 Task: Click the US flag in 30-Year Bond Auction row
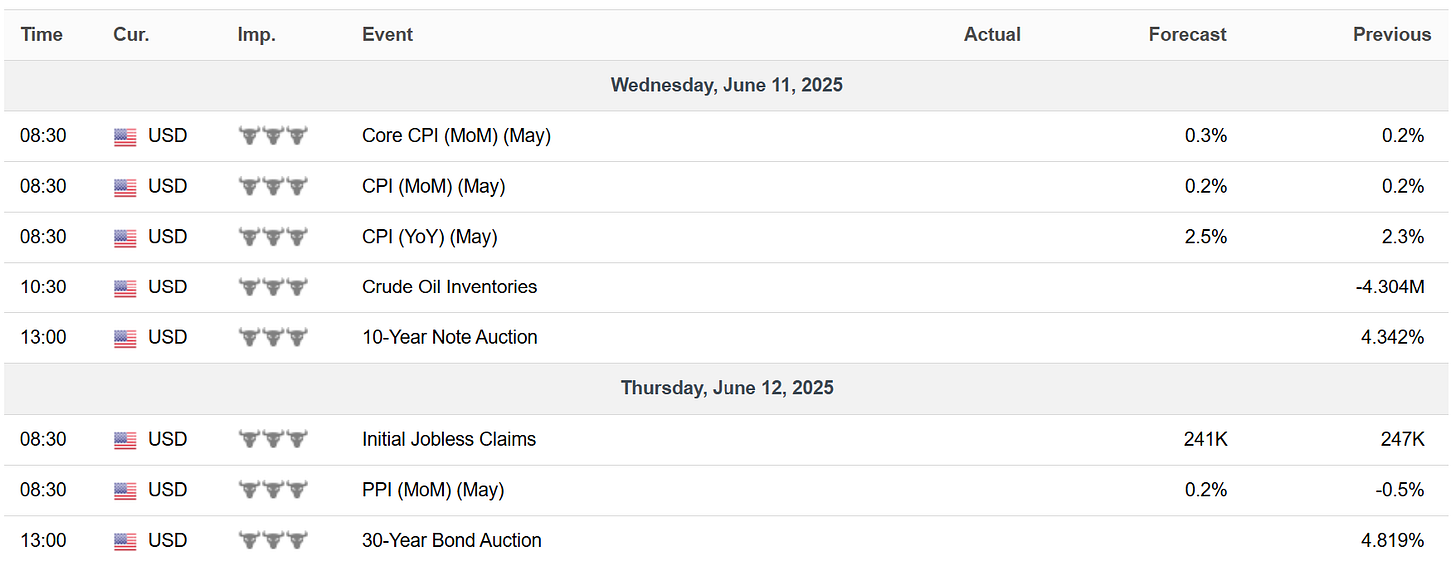click(x=125, y=541)
